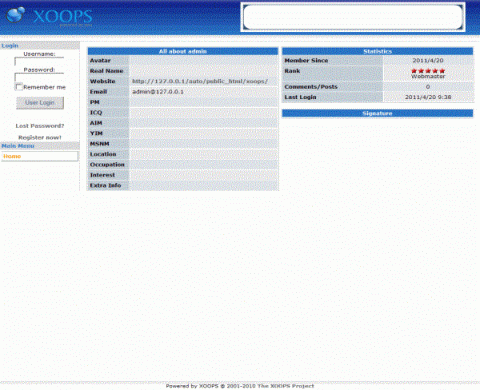The width and height of the screenshot is (480, 390).
Task: Click the All about admin header
Action: (x=183, y=51)
